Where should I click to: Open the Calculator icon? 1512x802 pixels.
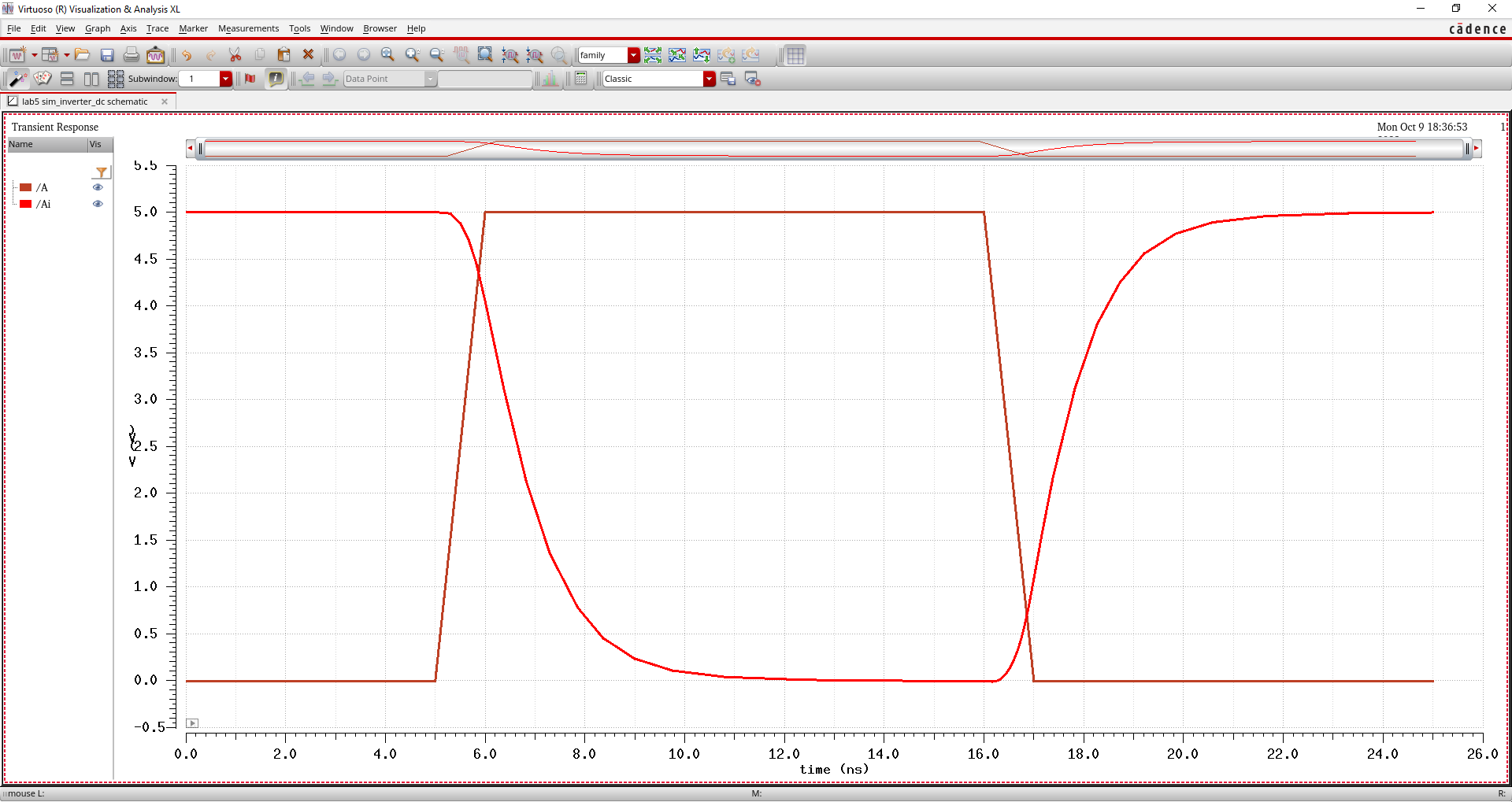[581, 79]
